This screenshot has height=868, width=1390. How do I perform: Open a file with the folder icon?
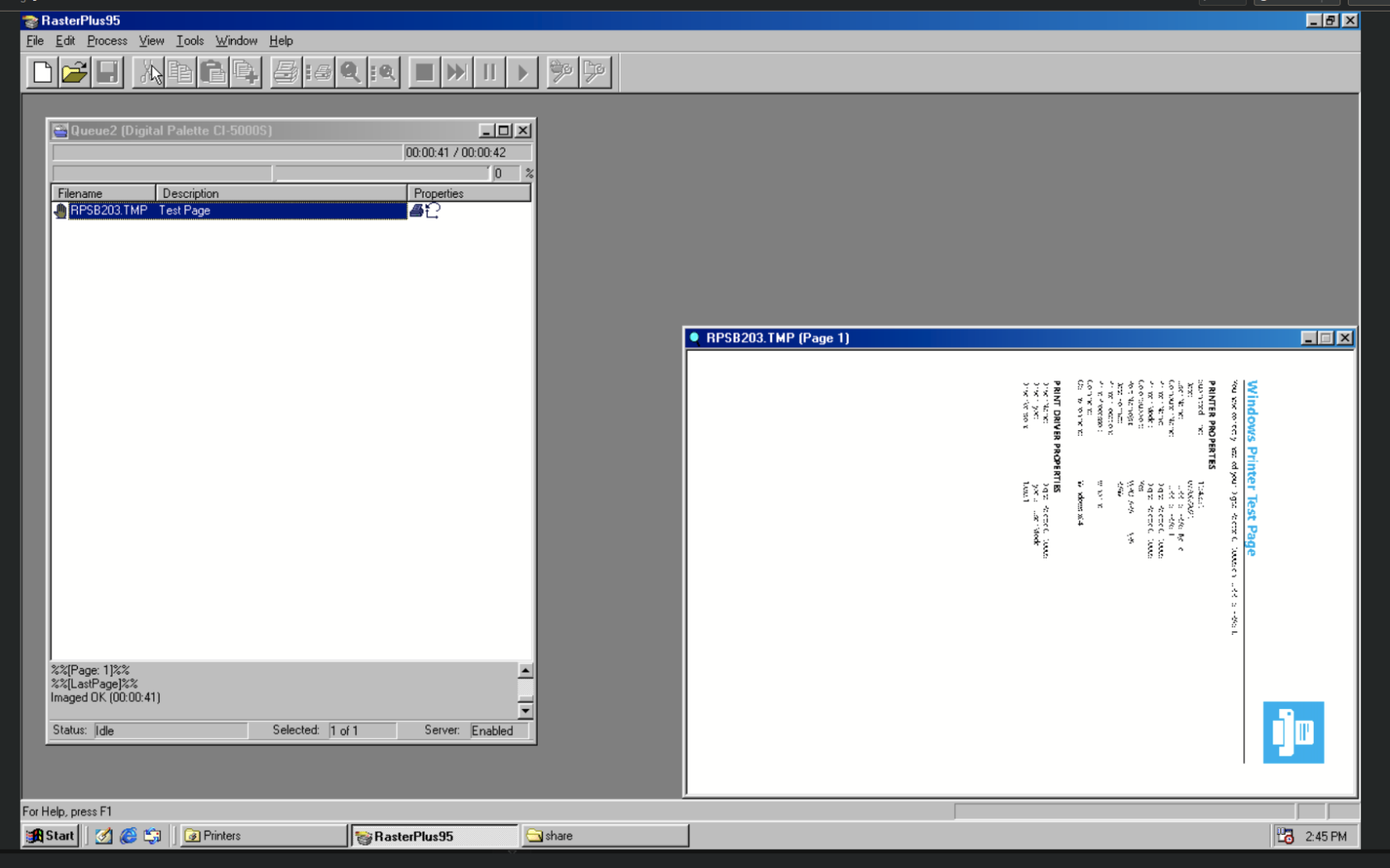[74, 73]
